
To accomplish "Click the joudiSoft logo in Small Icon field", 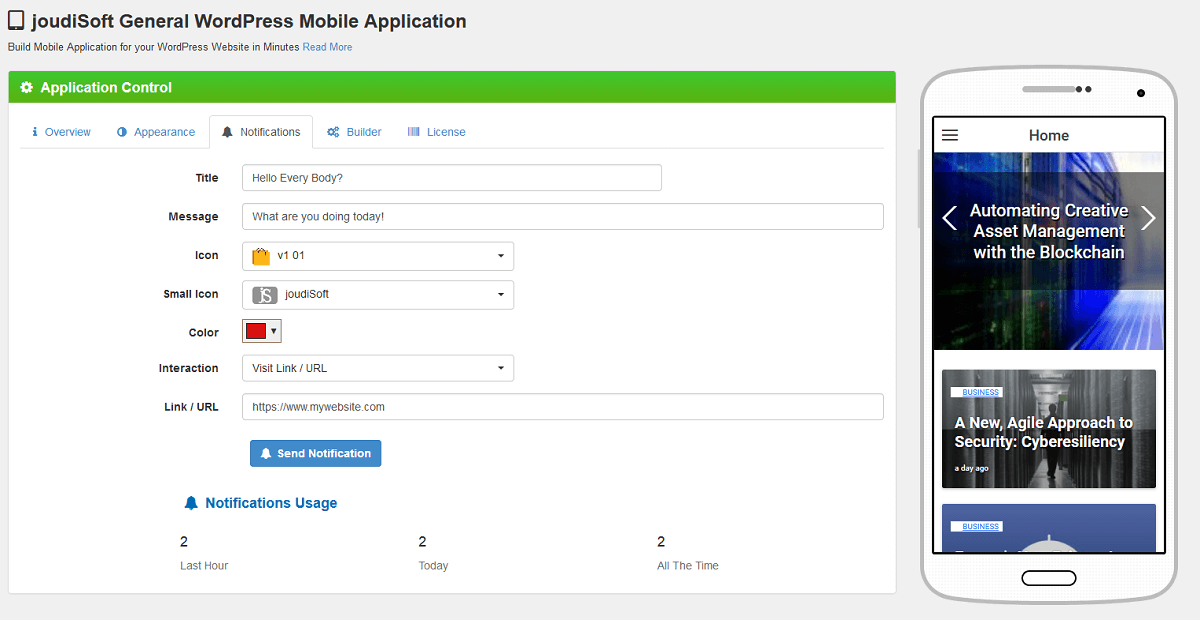I will 264,295.
